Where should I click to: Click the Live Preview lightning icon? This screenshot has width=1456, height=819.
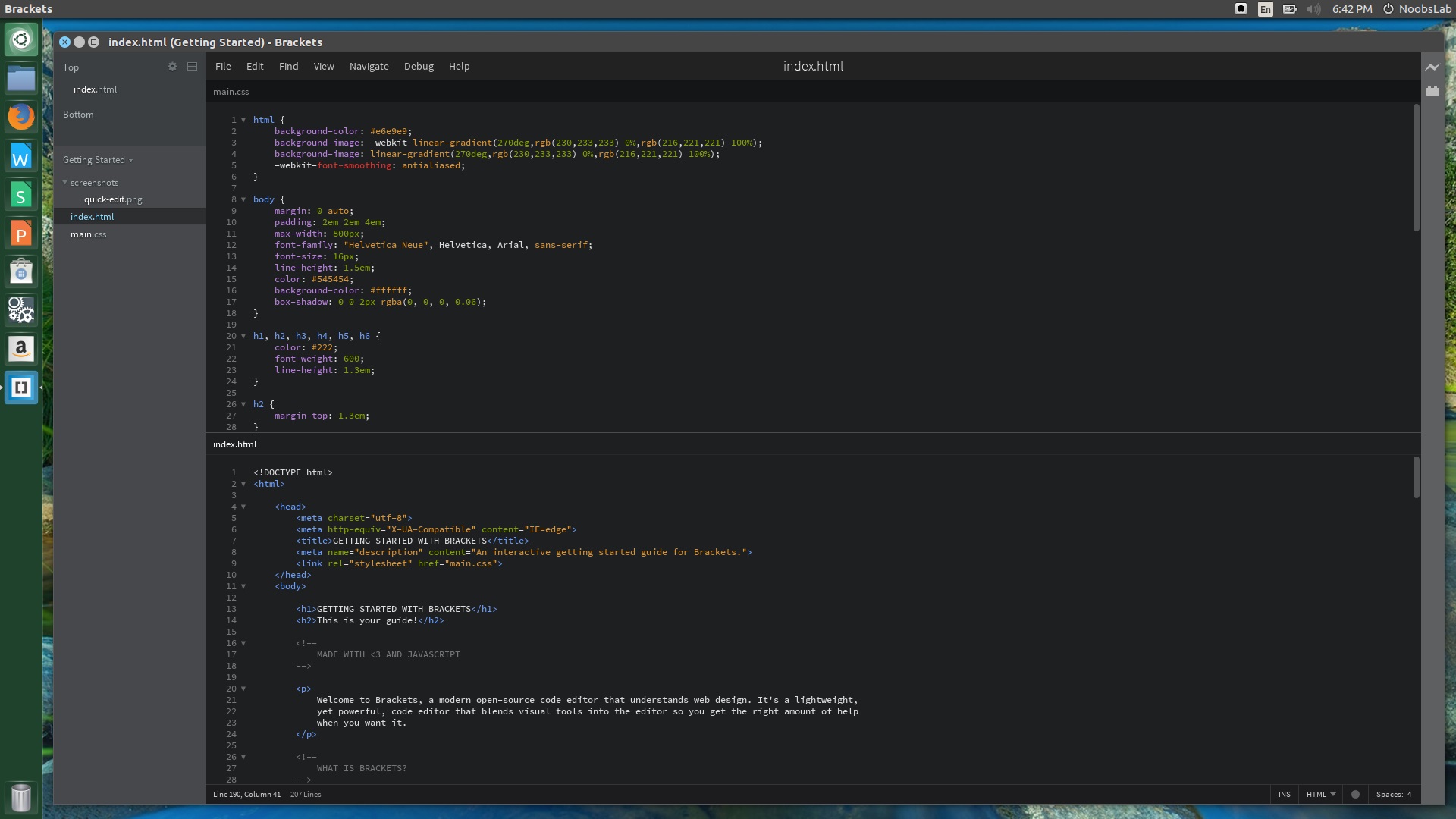click(1432, 67)
